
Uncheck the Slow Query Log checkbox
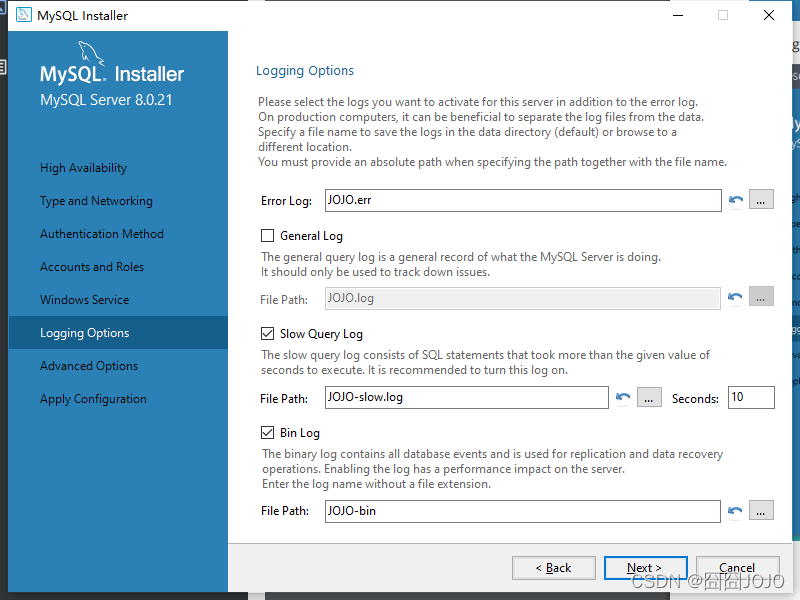click(267, 334)
